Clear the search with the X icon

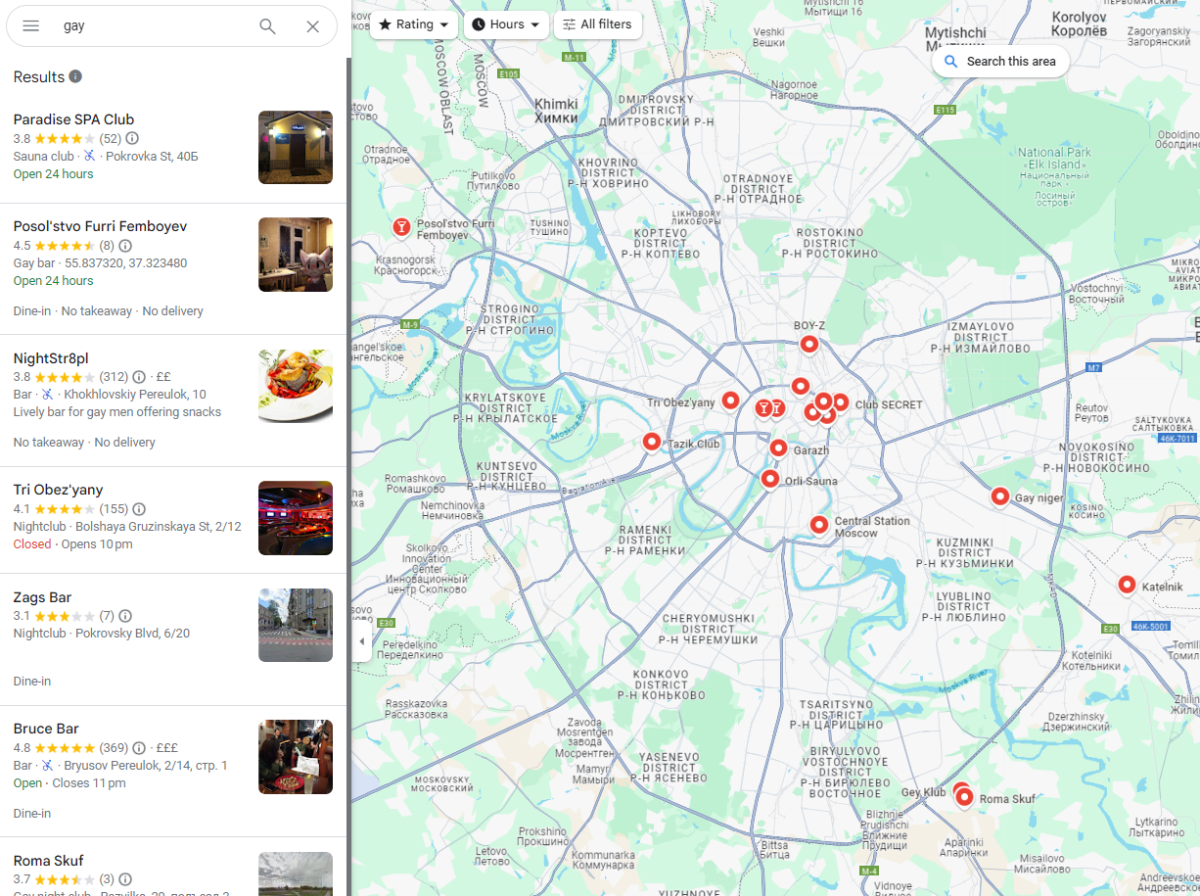click(313, 26)
